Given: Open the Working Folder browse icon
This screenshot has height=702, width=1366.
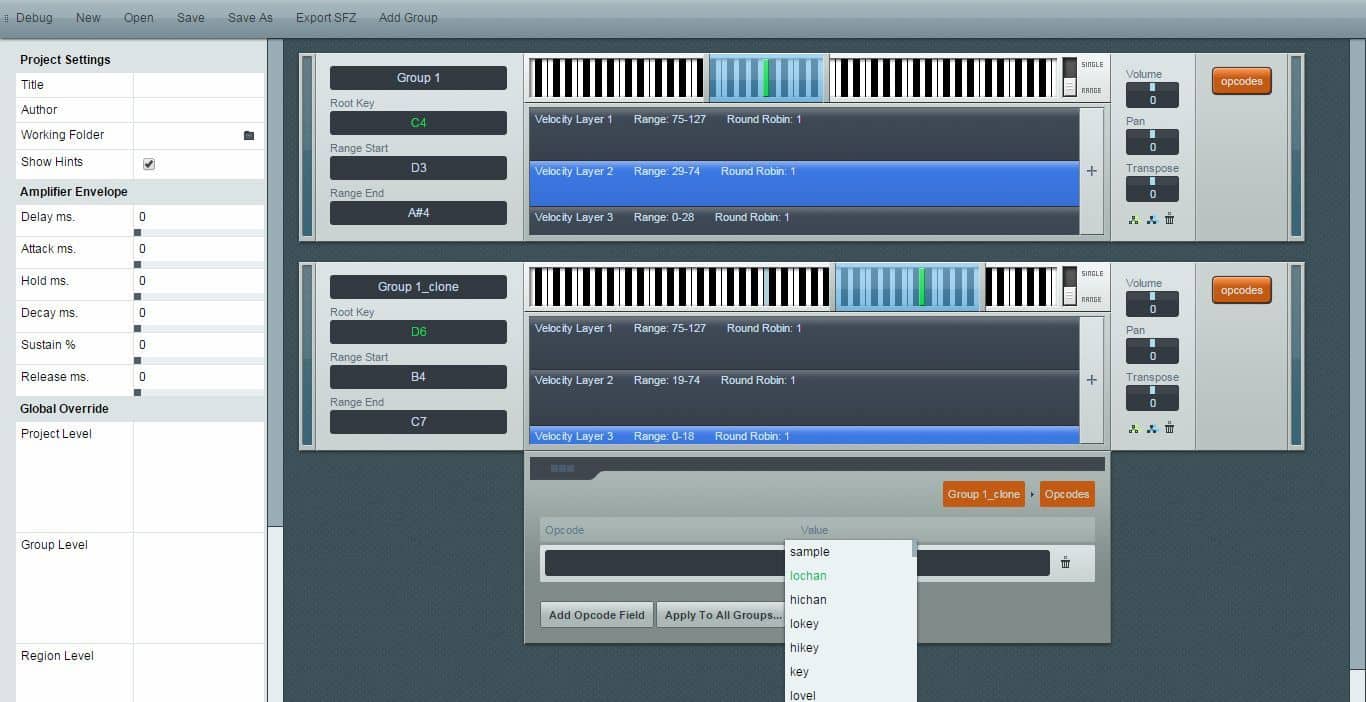Looking at the screenshot, I should [249, 135].
